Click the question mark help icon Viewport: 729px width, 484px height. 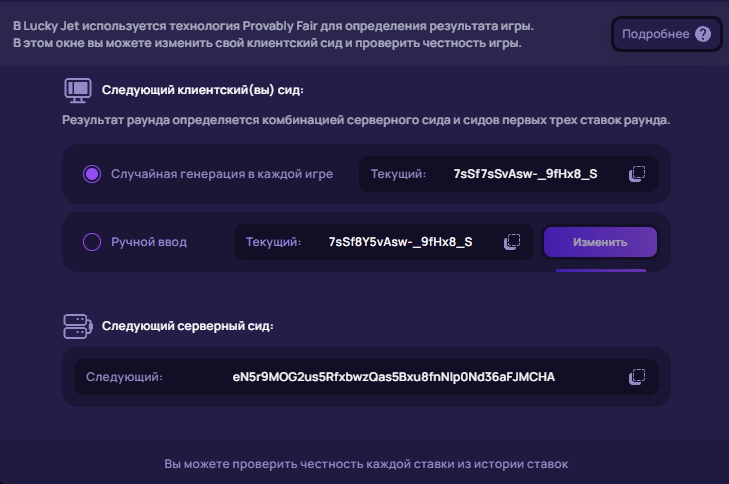(x=703, y=34)
